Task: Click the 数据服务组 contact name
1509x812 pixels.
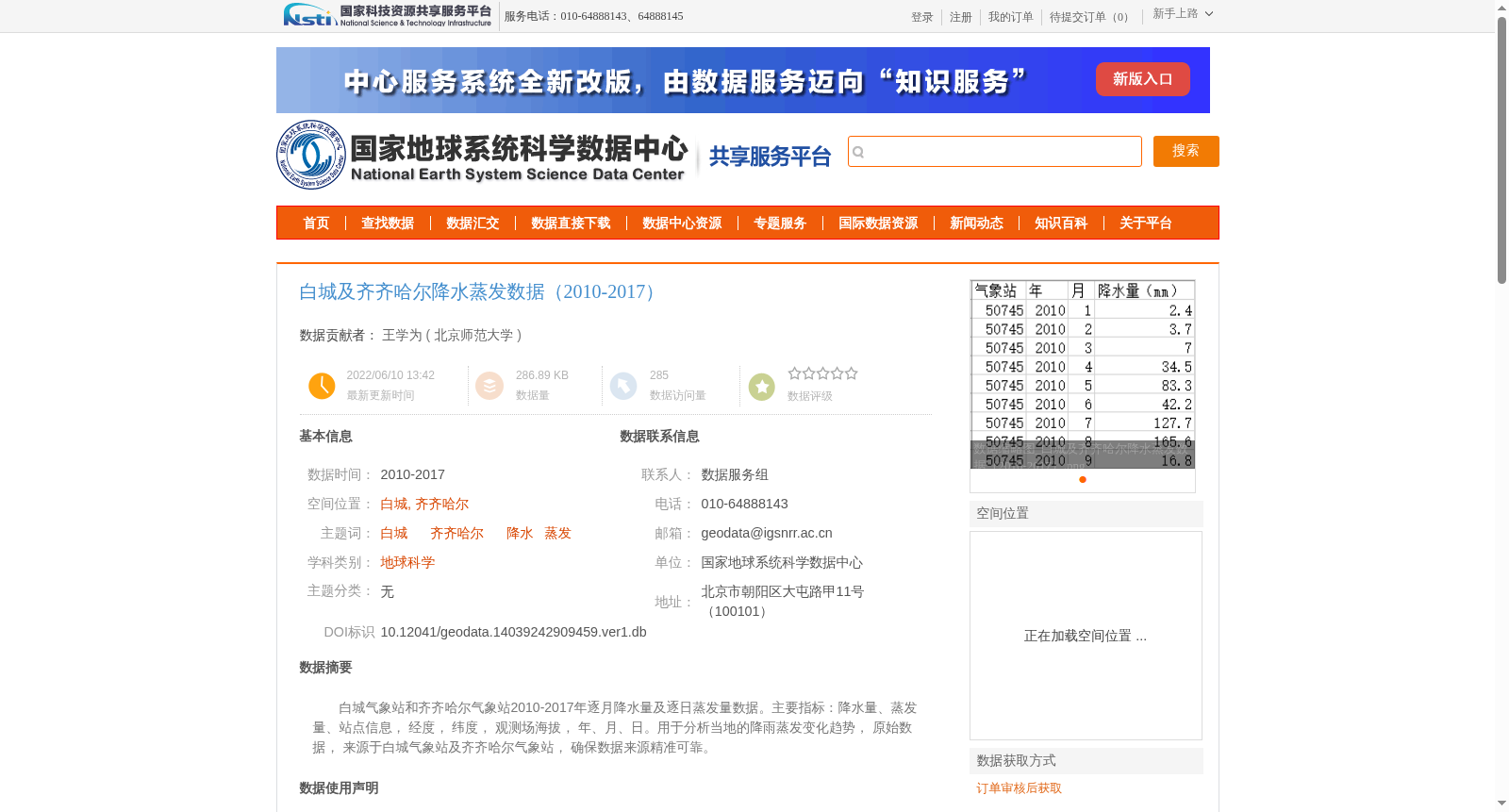Action: tap(735, 475)
